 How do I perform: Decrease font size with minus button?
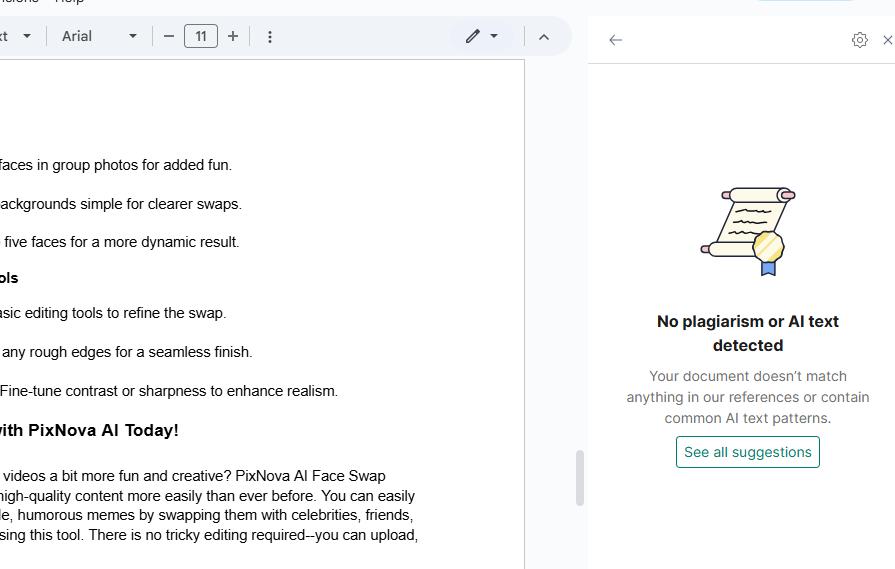point(169,36)
